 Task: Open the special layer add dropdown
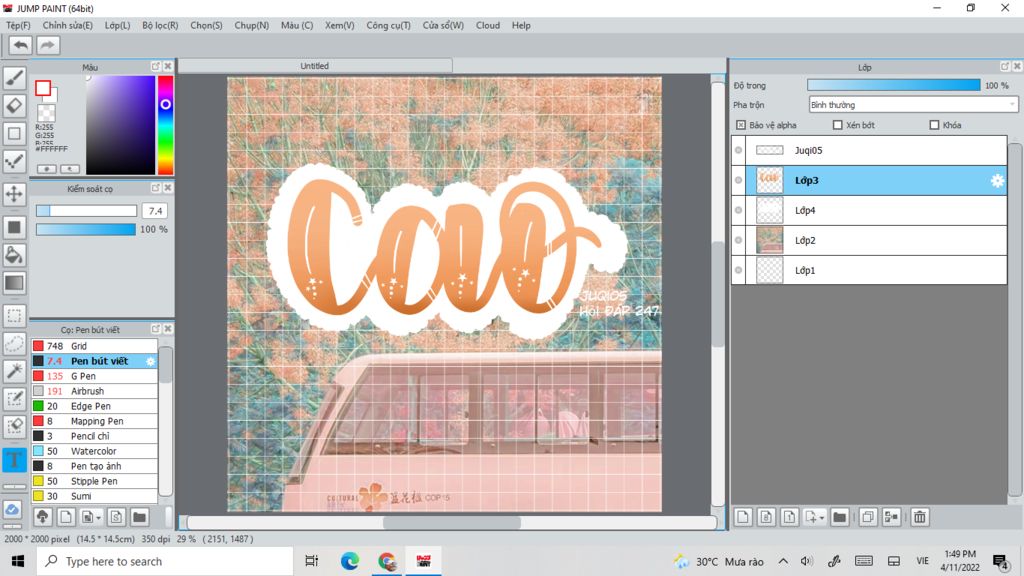click(x=814, y=517)
